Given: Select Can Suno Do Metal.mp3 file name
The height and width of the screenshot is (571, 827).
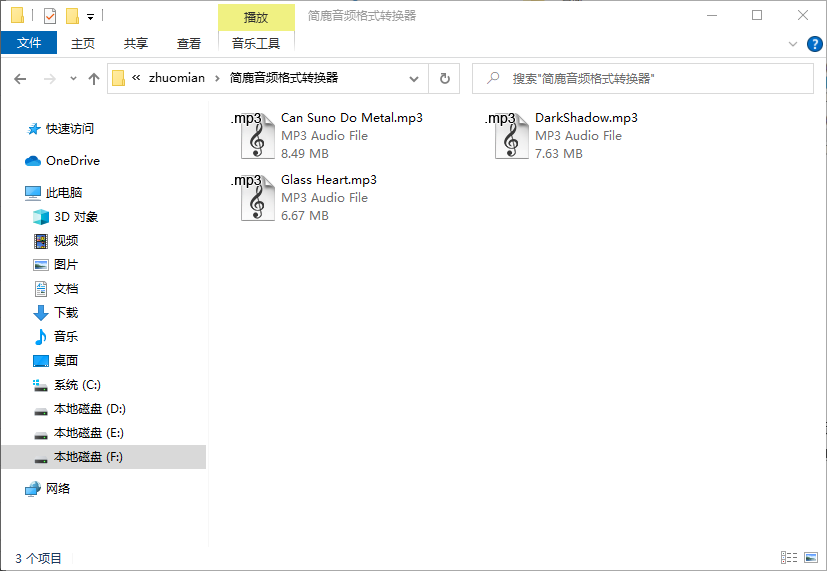Looking at the screenshot, I should pos(352,118).
